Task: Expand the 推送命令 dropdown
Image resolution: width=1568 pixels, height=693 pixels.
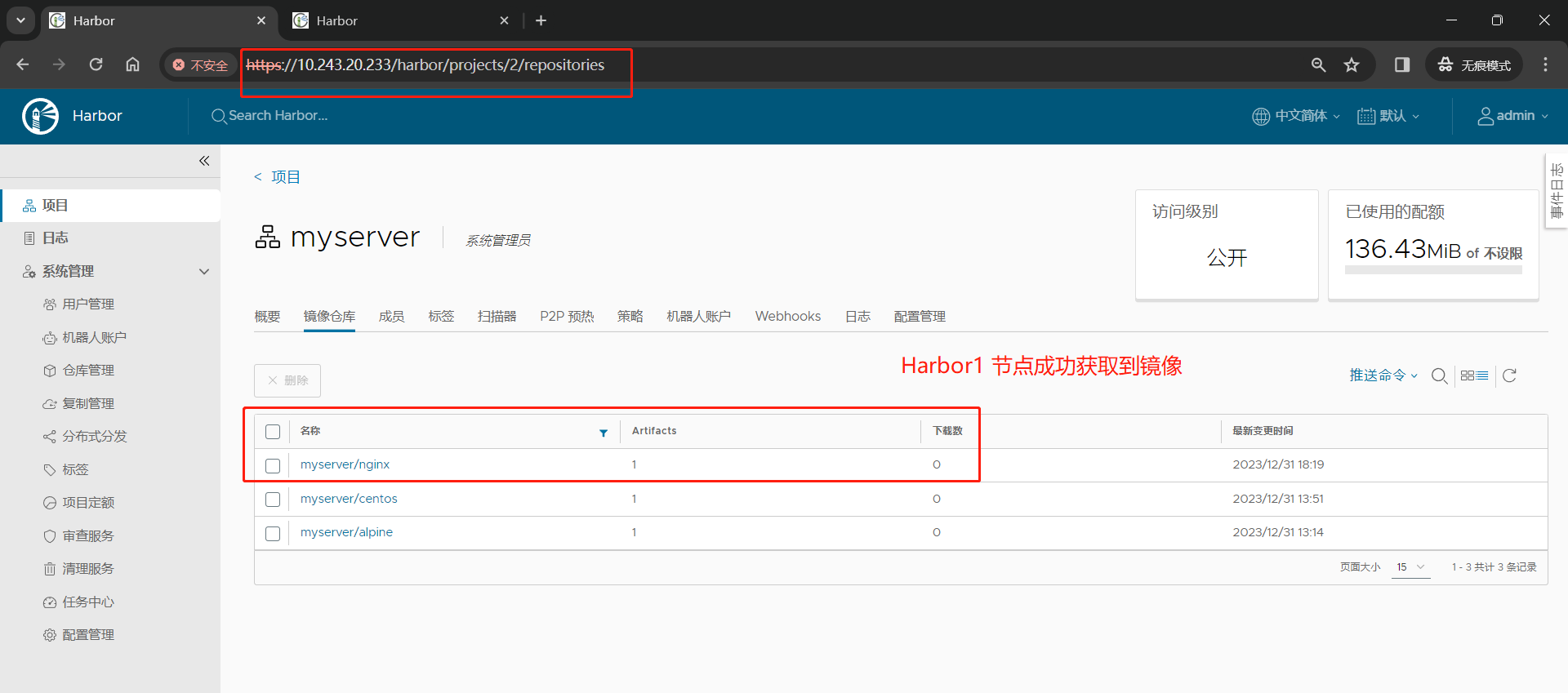Action: click(x=1383, y=375)
